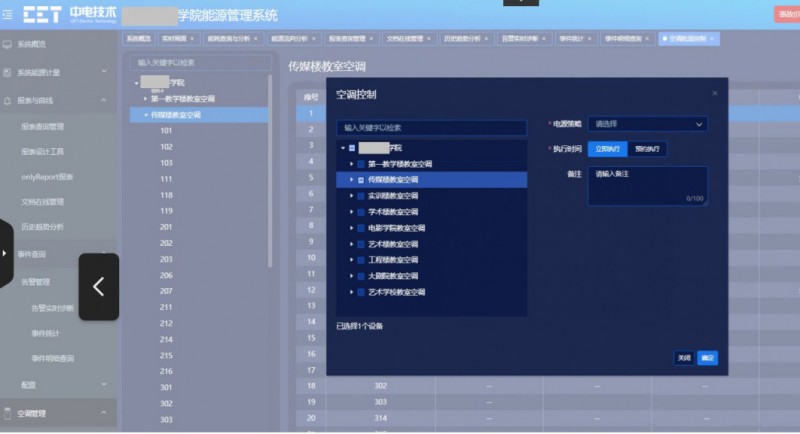Click the left panel keyword search box
The height and width of the screenshot is (434, 800).
click(x=200, y=63)
